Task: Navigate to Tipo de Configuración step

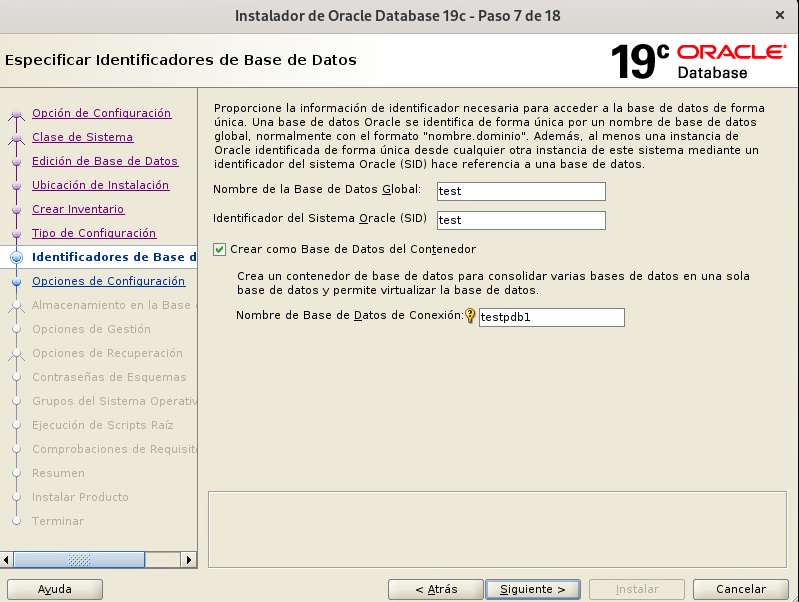Action: pos(94,233)
